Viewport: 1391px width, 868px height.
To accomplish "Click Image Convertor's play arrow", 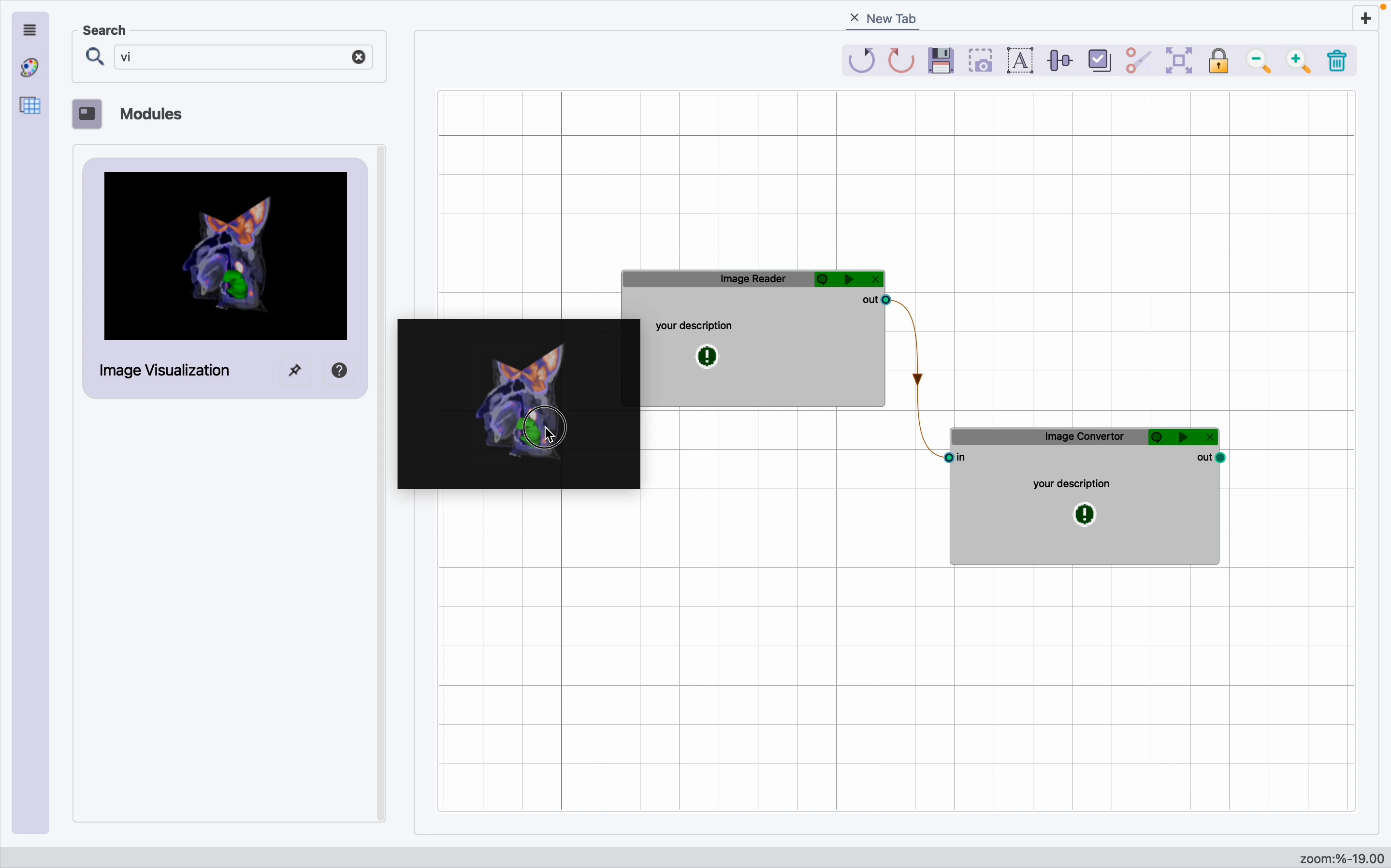I will (x=1184, y=437).
